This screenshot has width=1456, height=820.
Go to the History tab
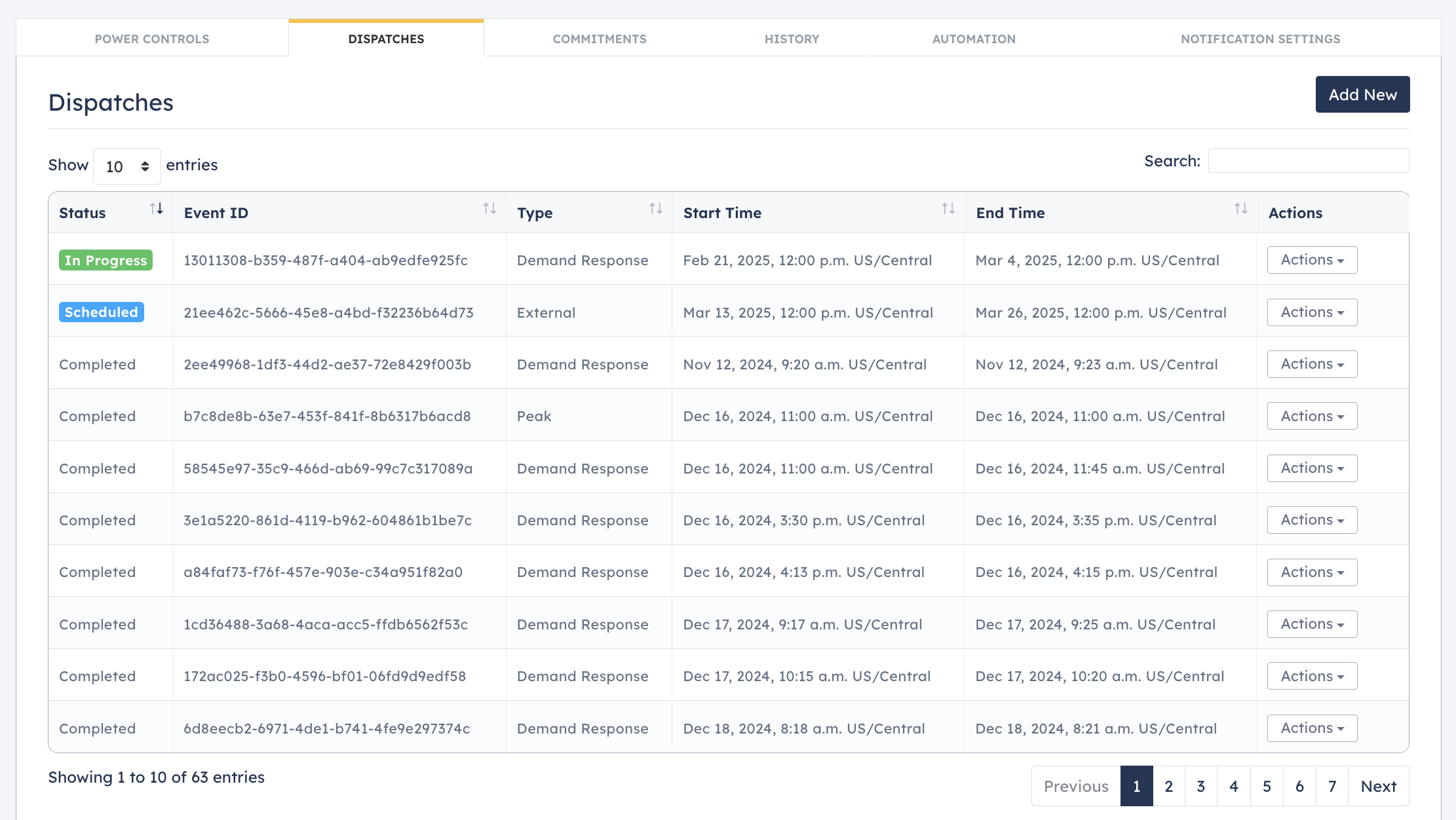[x=792, y=39]
